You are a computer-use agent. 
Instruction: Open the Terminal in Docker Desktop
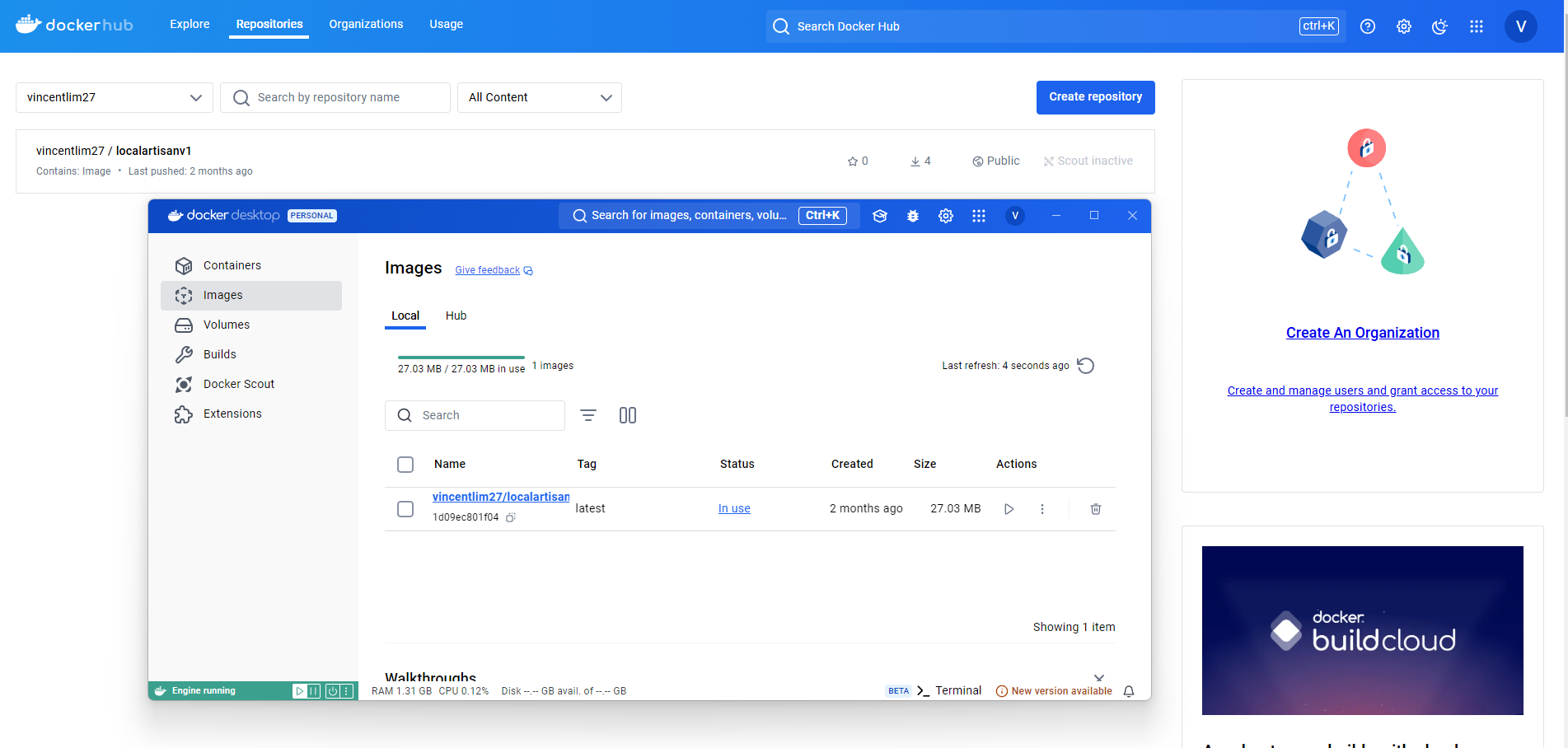pos(949,691)
